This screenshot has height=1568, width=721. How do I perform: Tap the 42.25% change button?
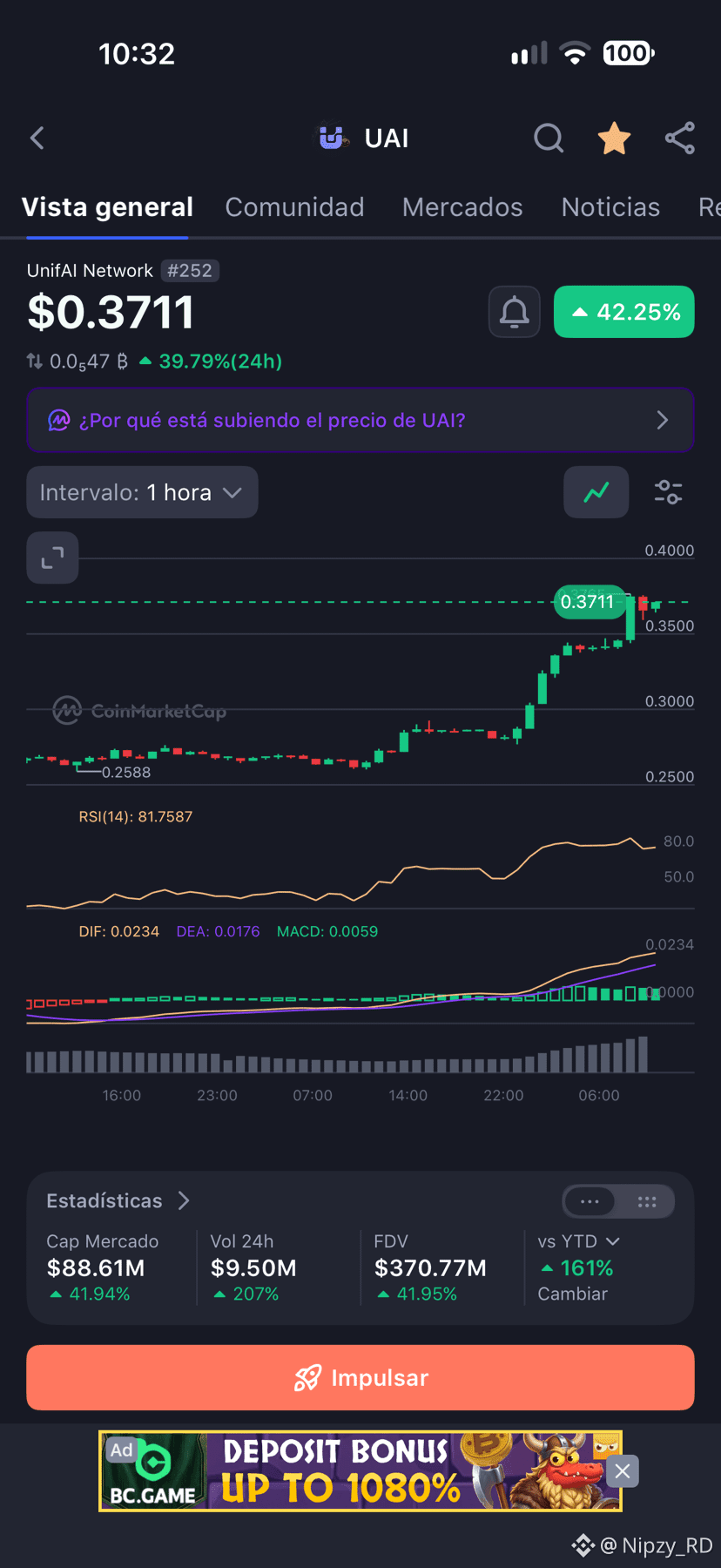click(623, 312)
